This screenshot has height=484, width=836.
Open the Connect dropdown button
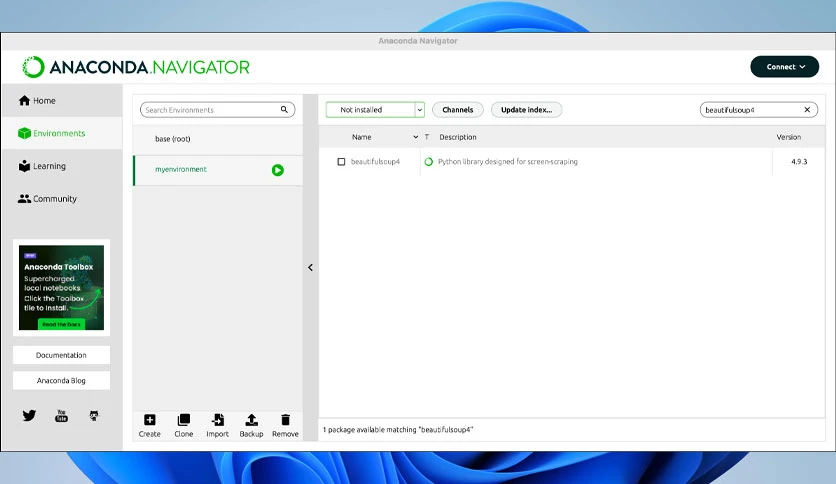[x=784, y=67]
